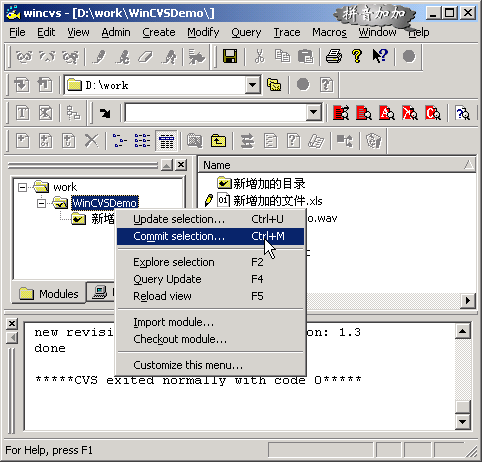This screenshot has width=482, height=462.
Task: Open the Admin menu
Action: pos(116,32)
